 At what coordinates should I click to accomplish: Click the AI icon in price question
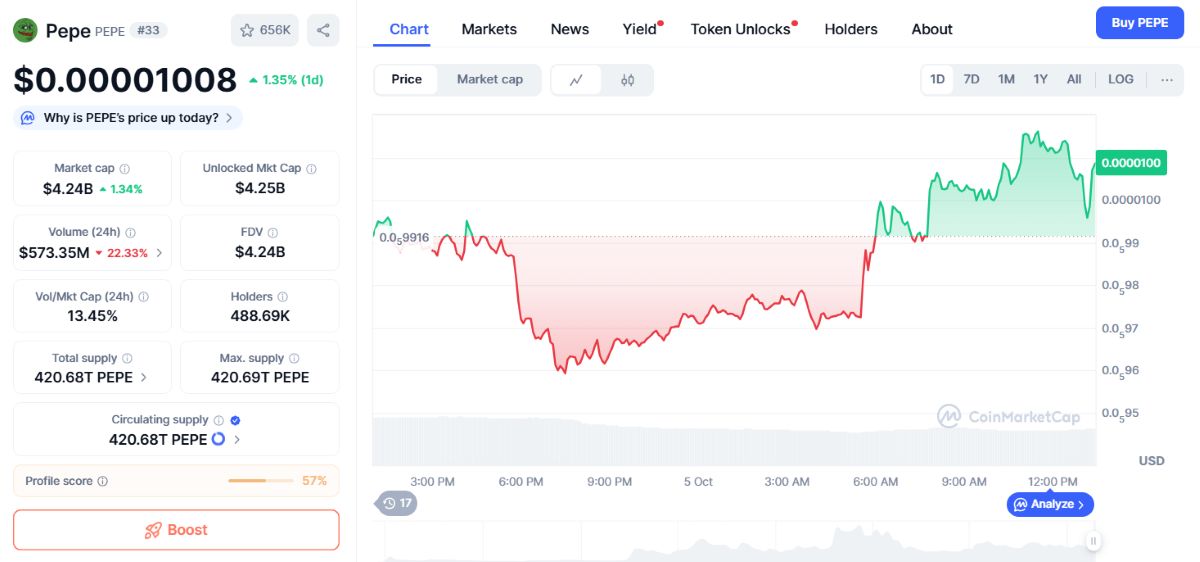coord(26,118)
